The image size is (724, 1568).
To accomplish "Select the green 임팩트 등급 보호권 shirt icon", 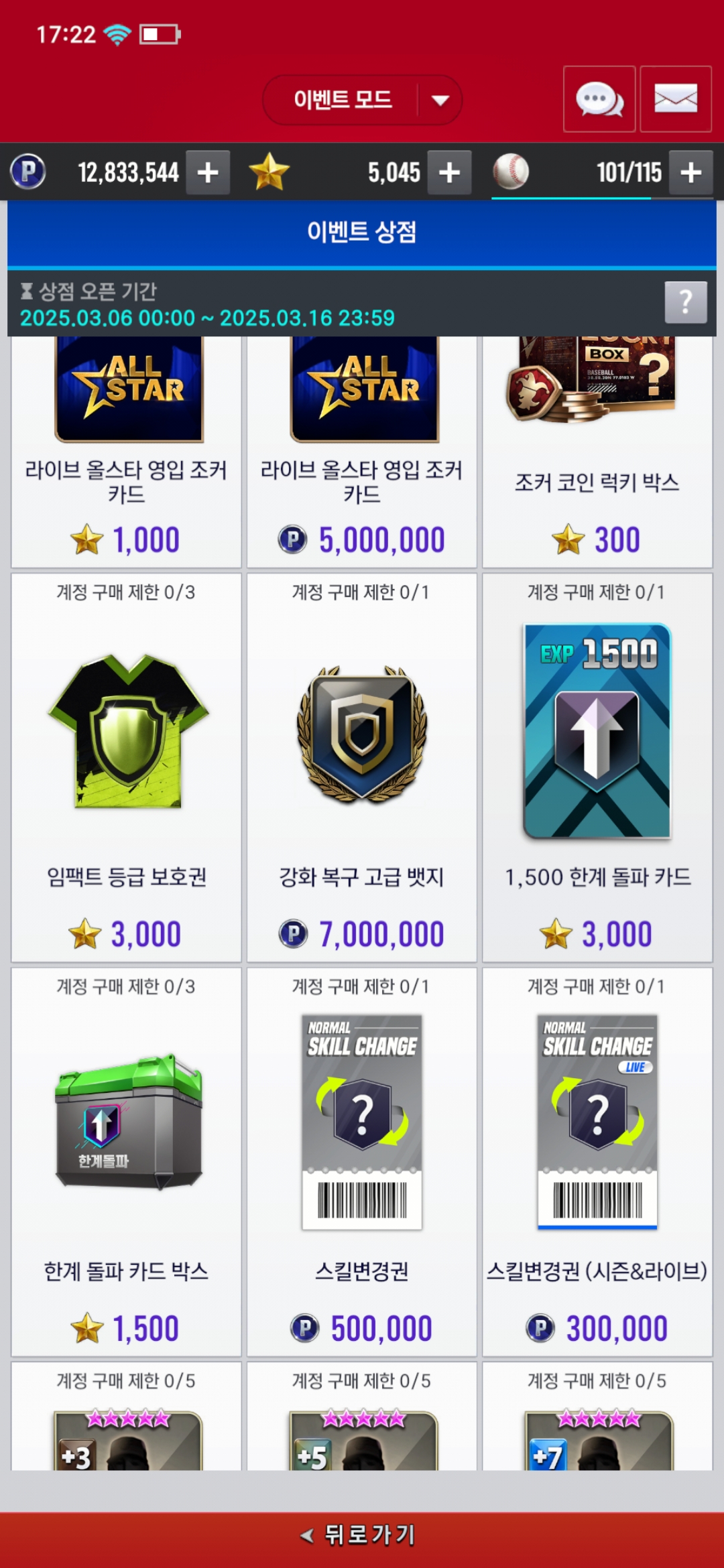I will pos(127,731).
